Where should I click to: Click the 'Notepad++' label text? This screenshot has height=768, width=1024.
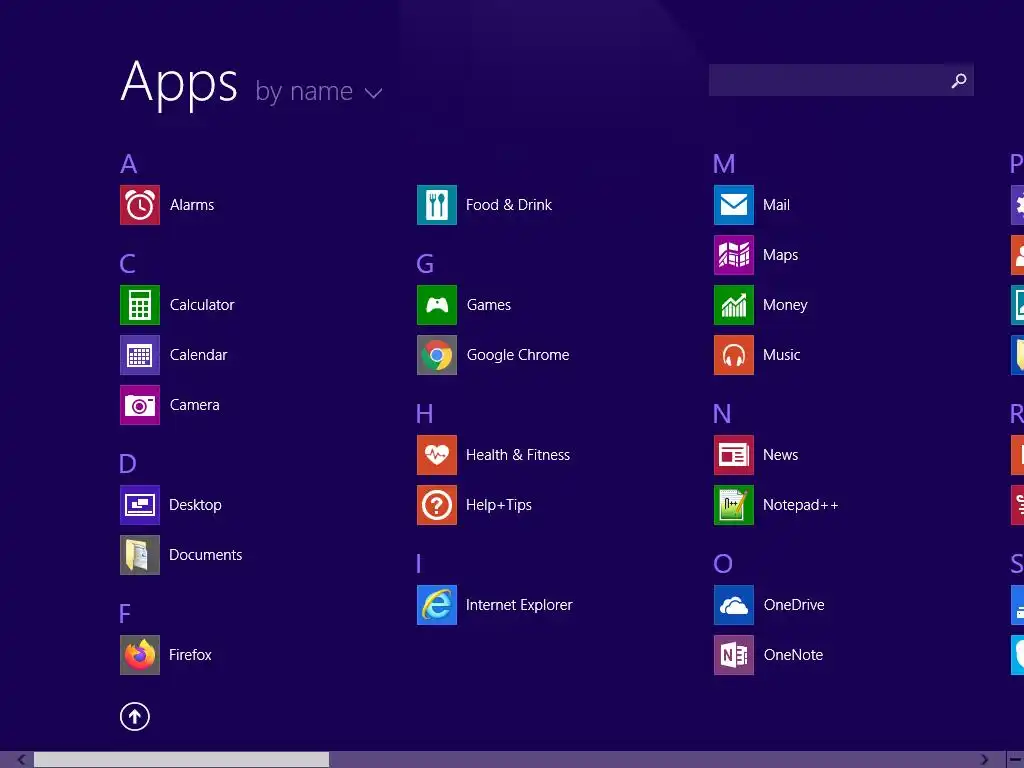(801, 505)
